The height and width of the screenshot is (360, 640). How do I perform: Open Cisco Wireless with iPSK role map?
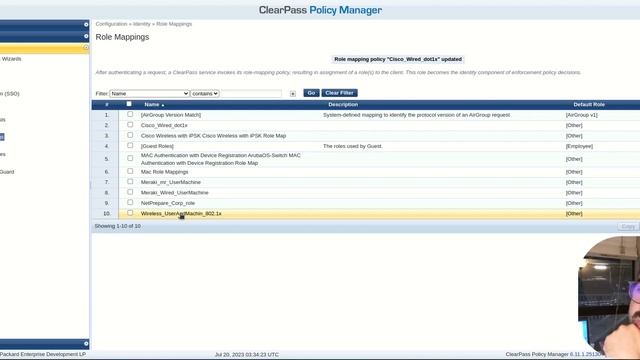(x=213, y=136)
